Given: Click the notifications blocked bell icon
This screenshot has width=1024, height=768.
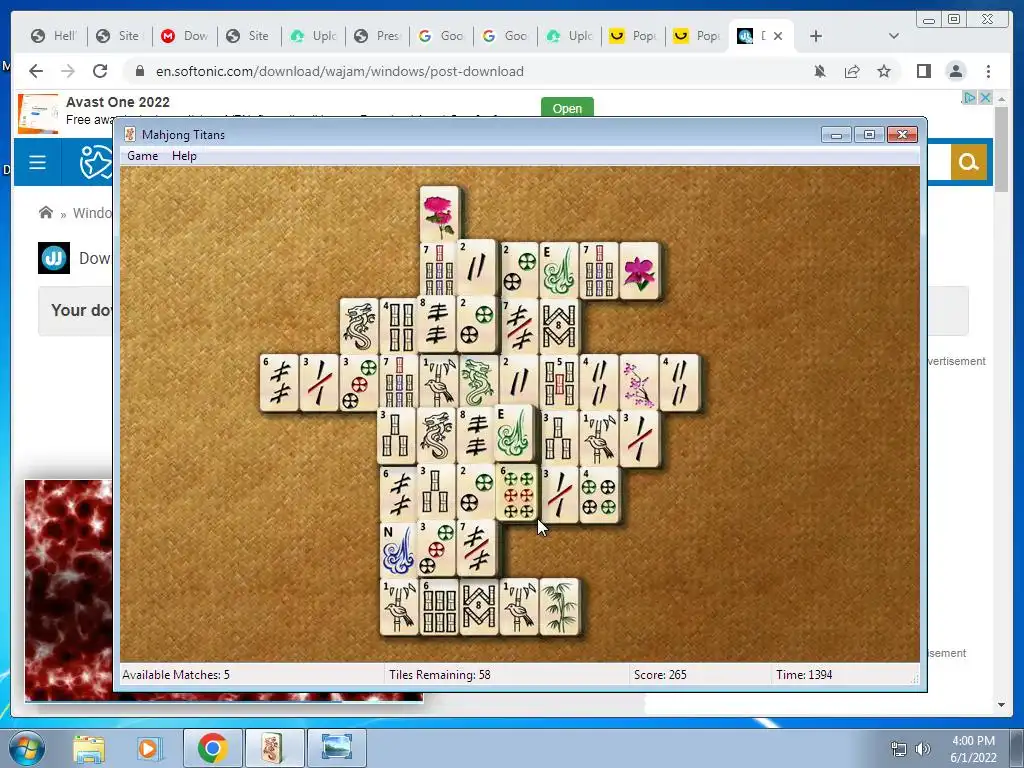Looking at the screenshot, I should pyautogui.click(x=820, y=71).
